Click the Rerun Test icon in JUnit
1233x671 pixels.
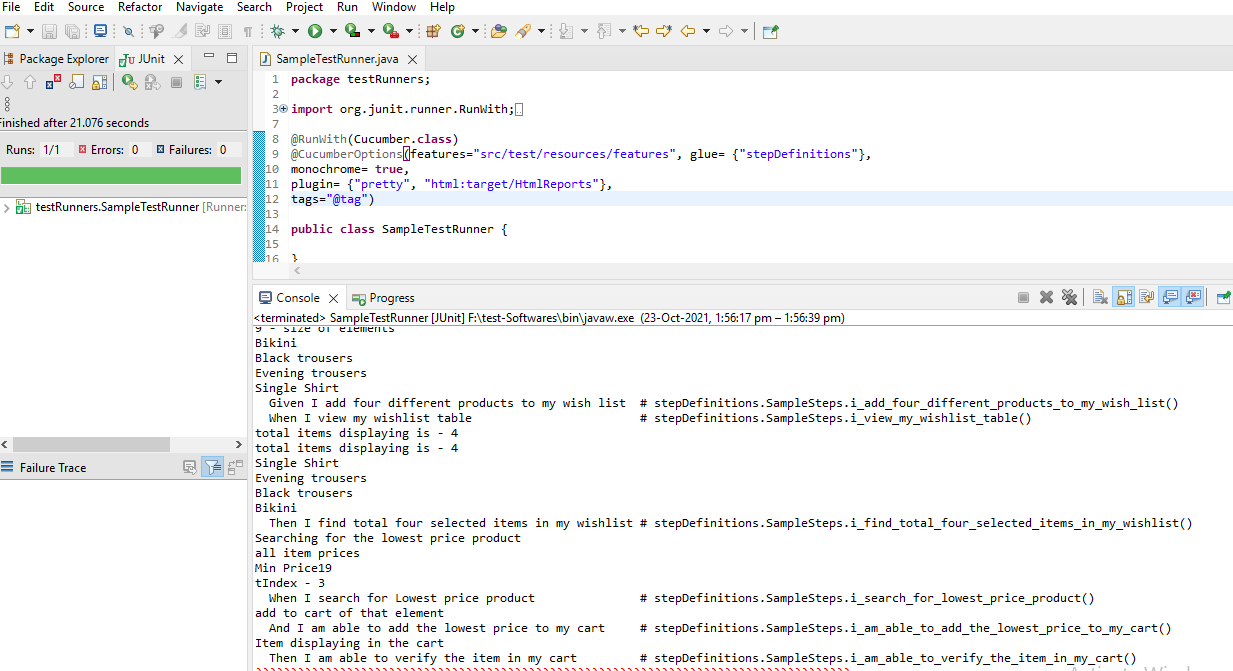[x=130, y=82]
